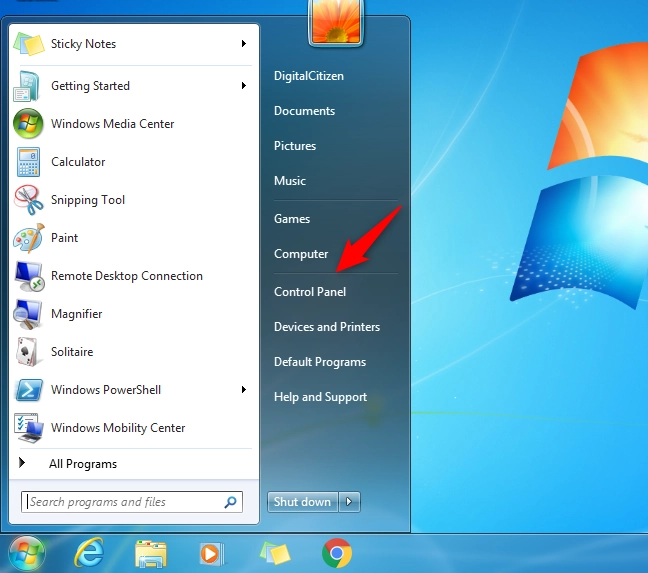Image resolution: width=648 pixels, height=573 pixels.
Task: Select the Remote Desktop Connection text label
Action: tap(127, 276)
